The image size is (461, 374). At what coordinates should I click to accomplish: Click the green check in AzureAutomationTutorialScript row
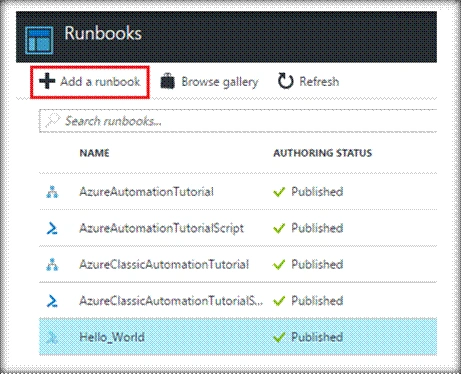pos(279,228)
